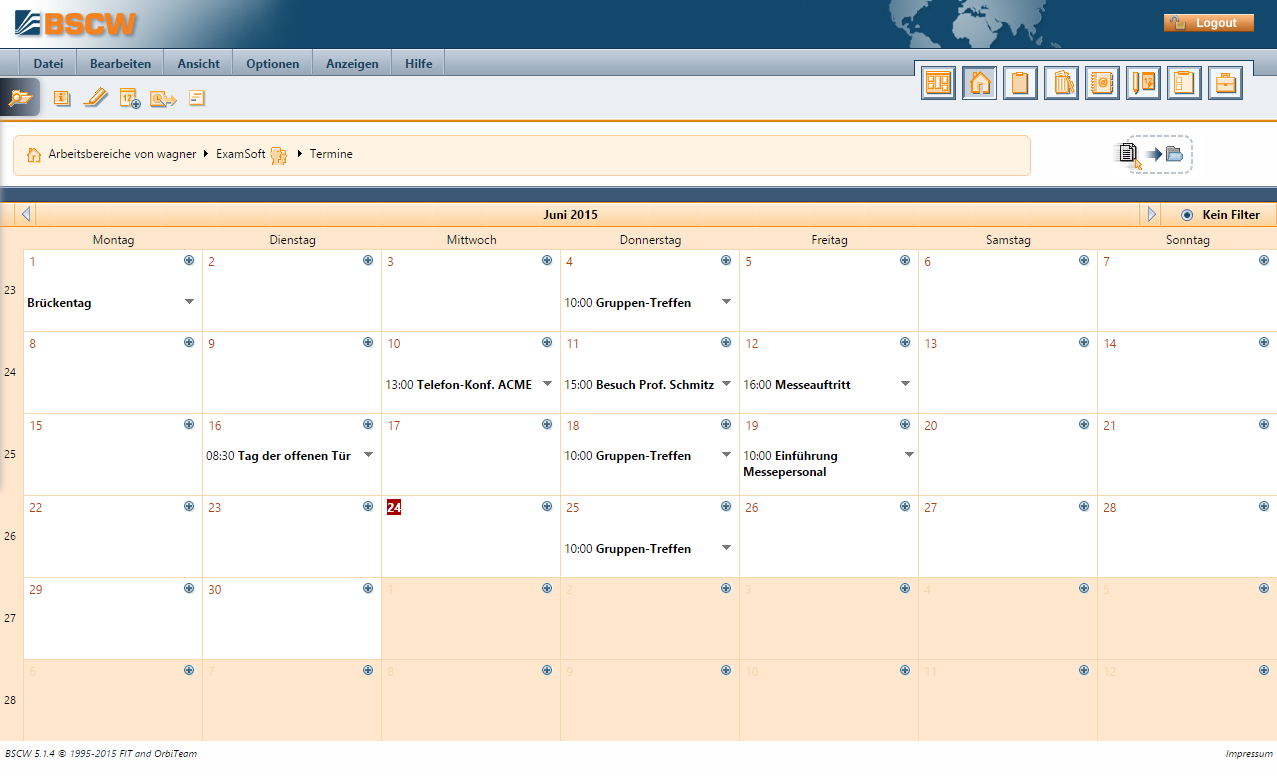The height and width of the screenshot is (776, 1277).
Task: Open ExamSoft breadcrumb link
Action: coord(240,155)
